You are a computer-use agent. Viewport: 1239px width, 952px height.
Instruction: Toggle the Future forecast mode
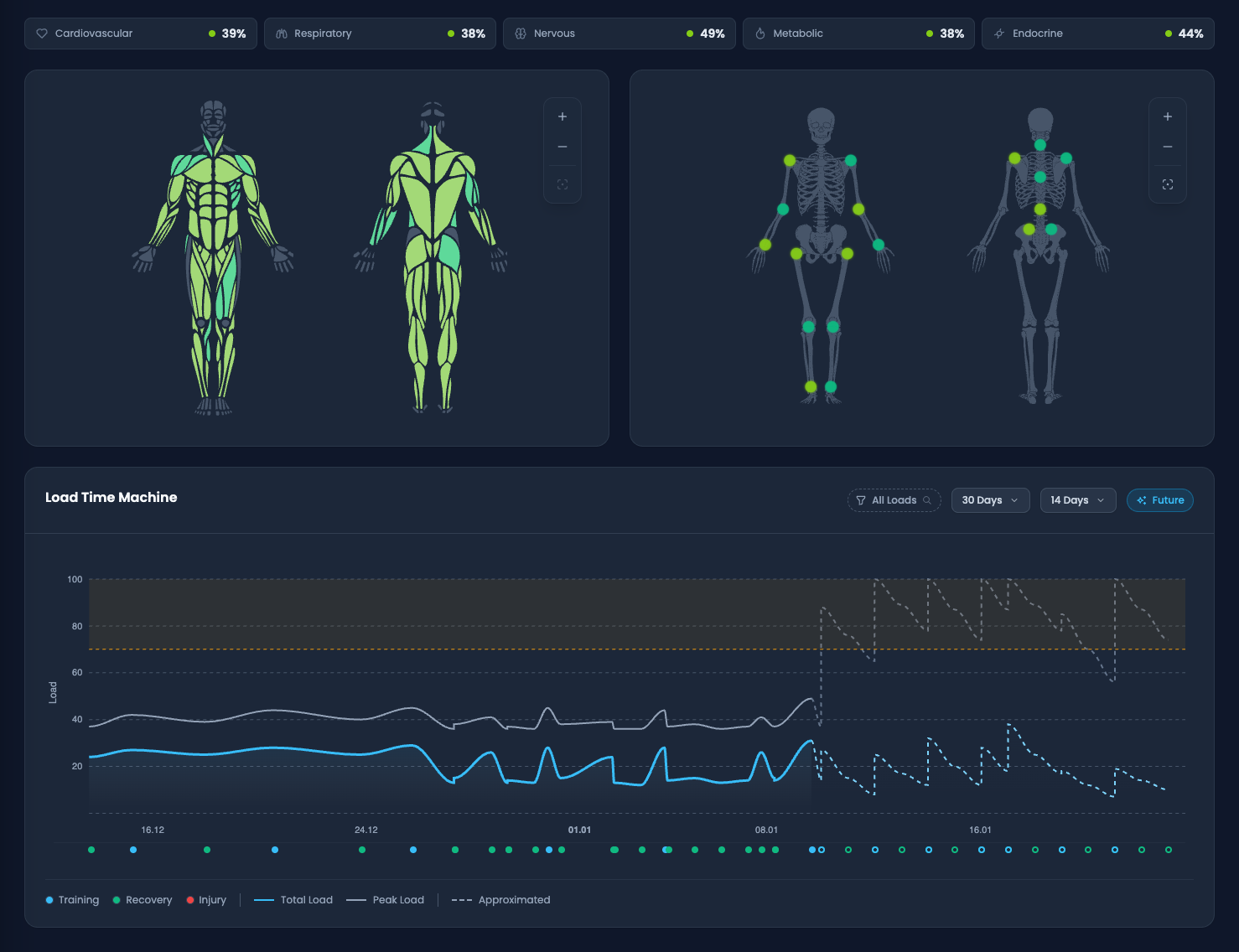(x=1160, y=499)
